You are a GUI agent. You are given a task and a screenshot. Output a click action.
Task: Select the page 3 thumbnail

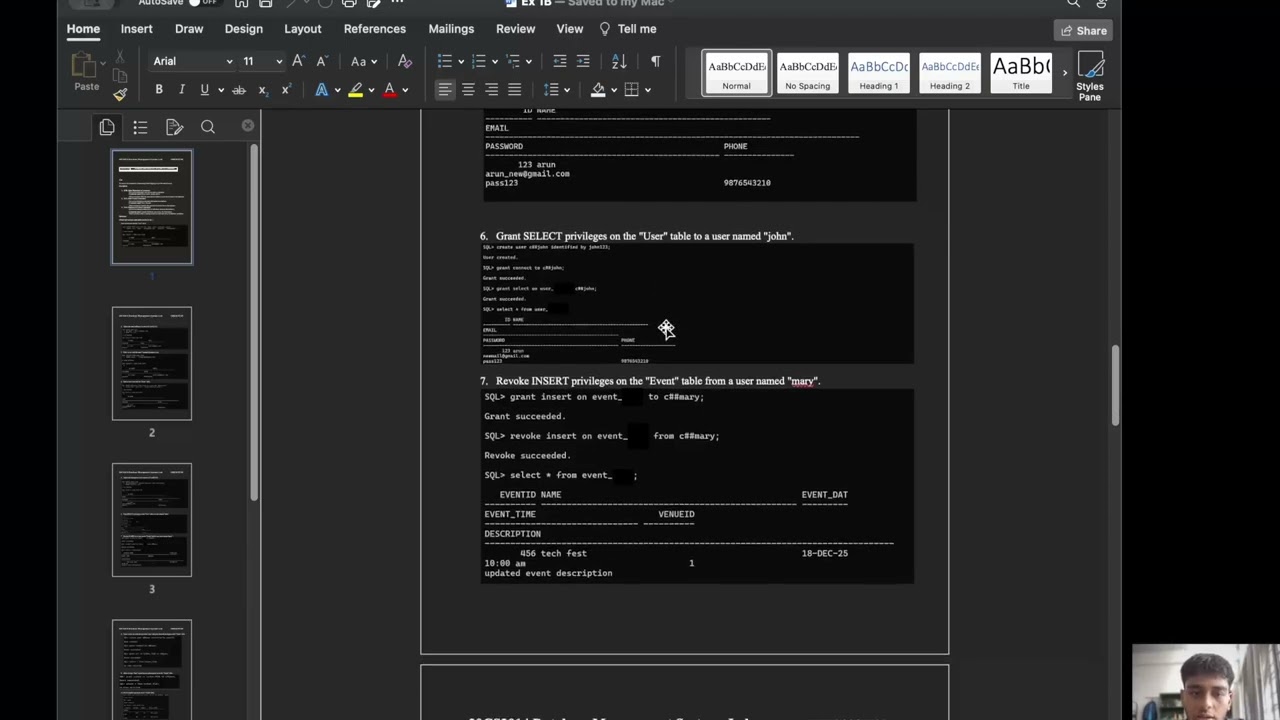(152, 520)
